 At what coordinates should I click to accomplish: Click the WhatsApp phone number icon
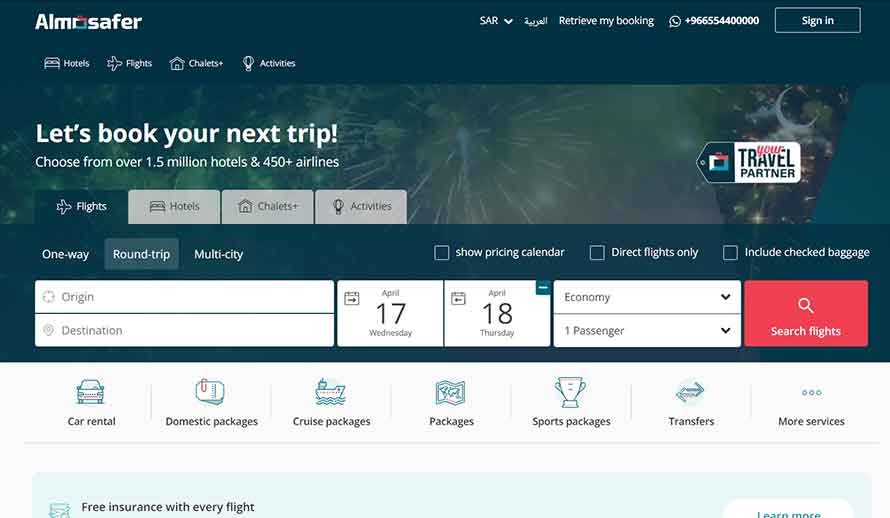click(675, 22)
